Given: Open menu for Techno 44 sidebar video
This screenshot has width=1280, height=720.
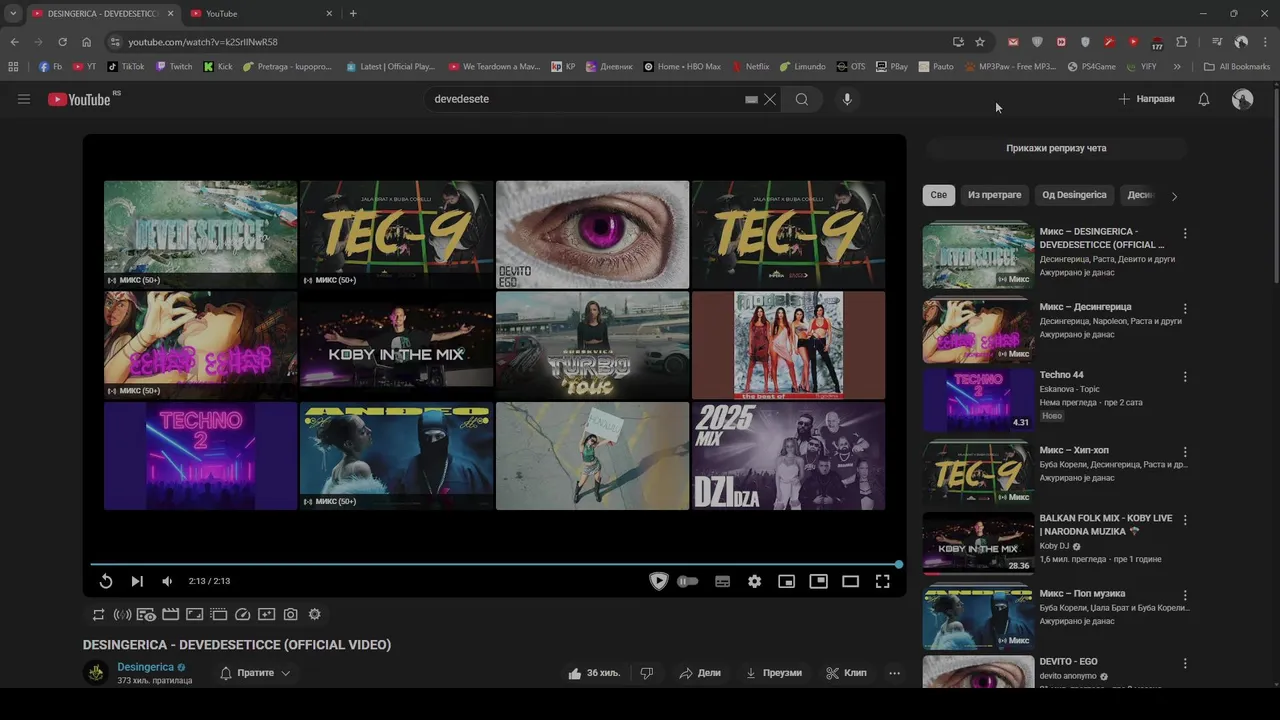Looking at the screenshot, I should [1185, 377].
